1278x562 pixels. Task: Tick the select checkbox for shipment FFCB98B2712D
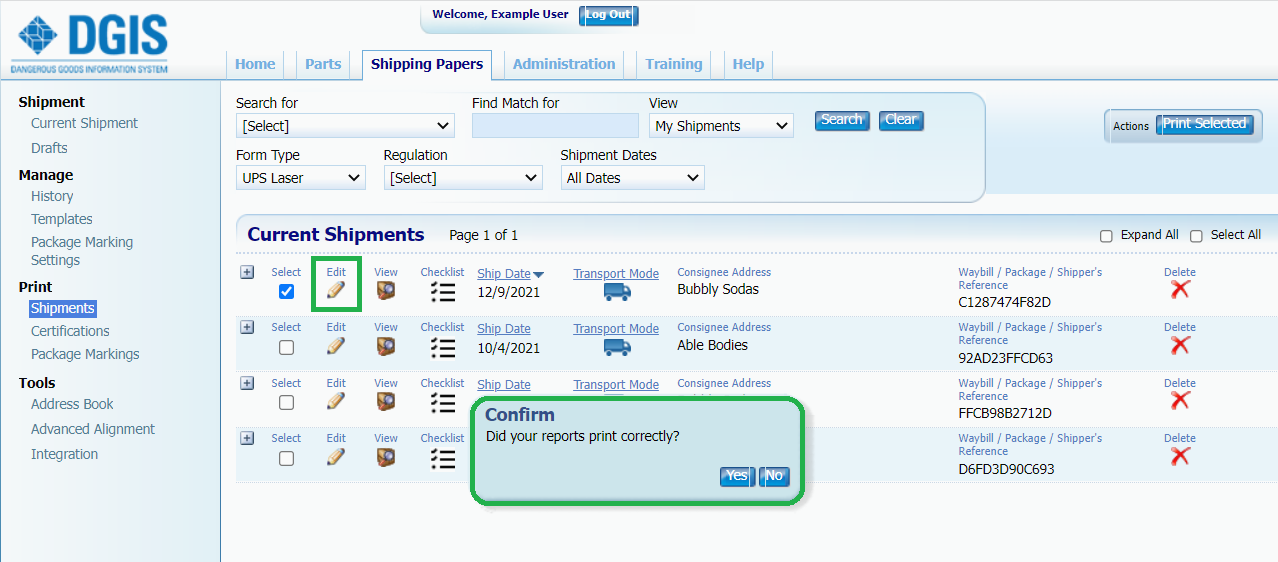click(286, 402)
